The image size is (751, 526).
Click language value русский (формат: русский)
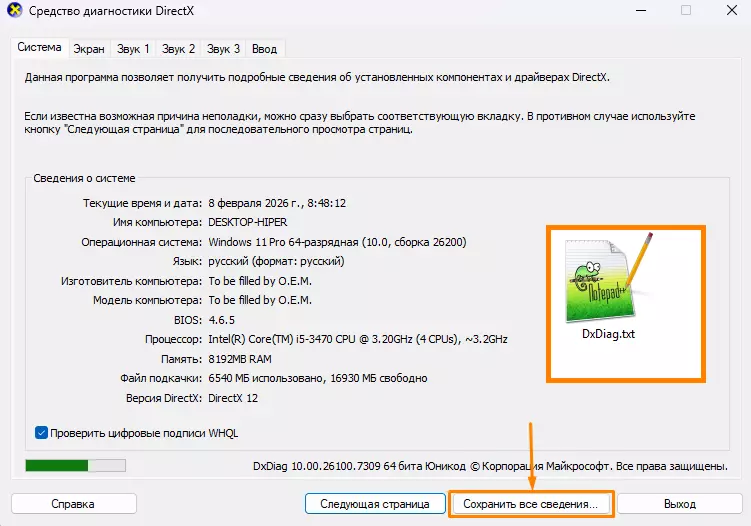(x=276, y=262)
